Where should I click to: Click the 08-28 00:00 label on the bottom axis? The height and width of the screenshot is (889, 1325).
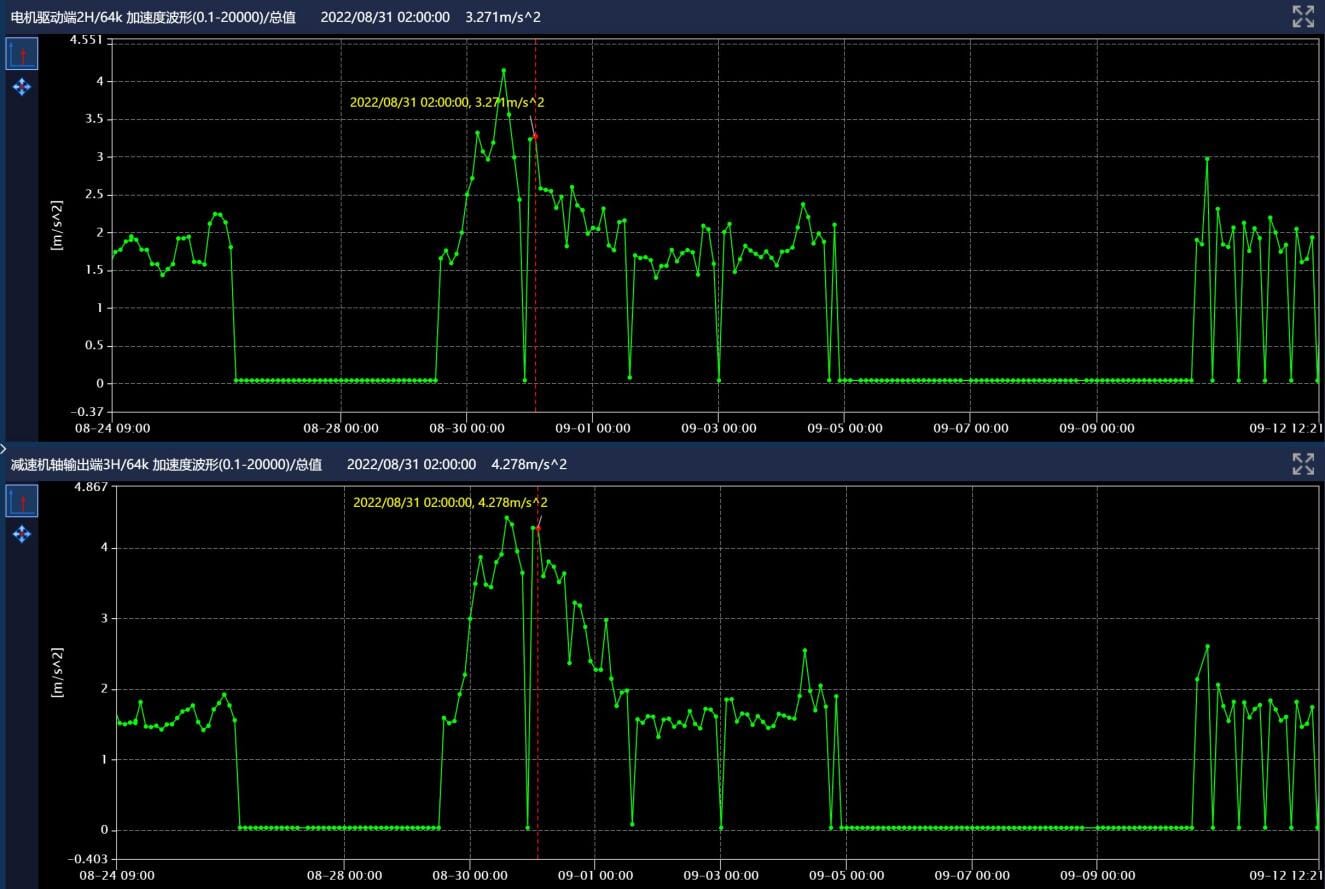[344, 875]
